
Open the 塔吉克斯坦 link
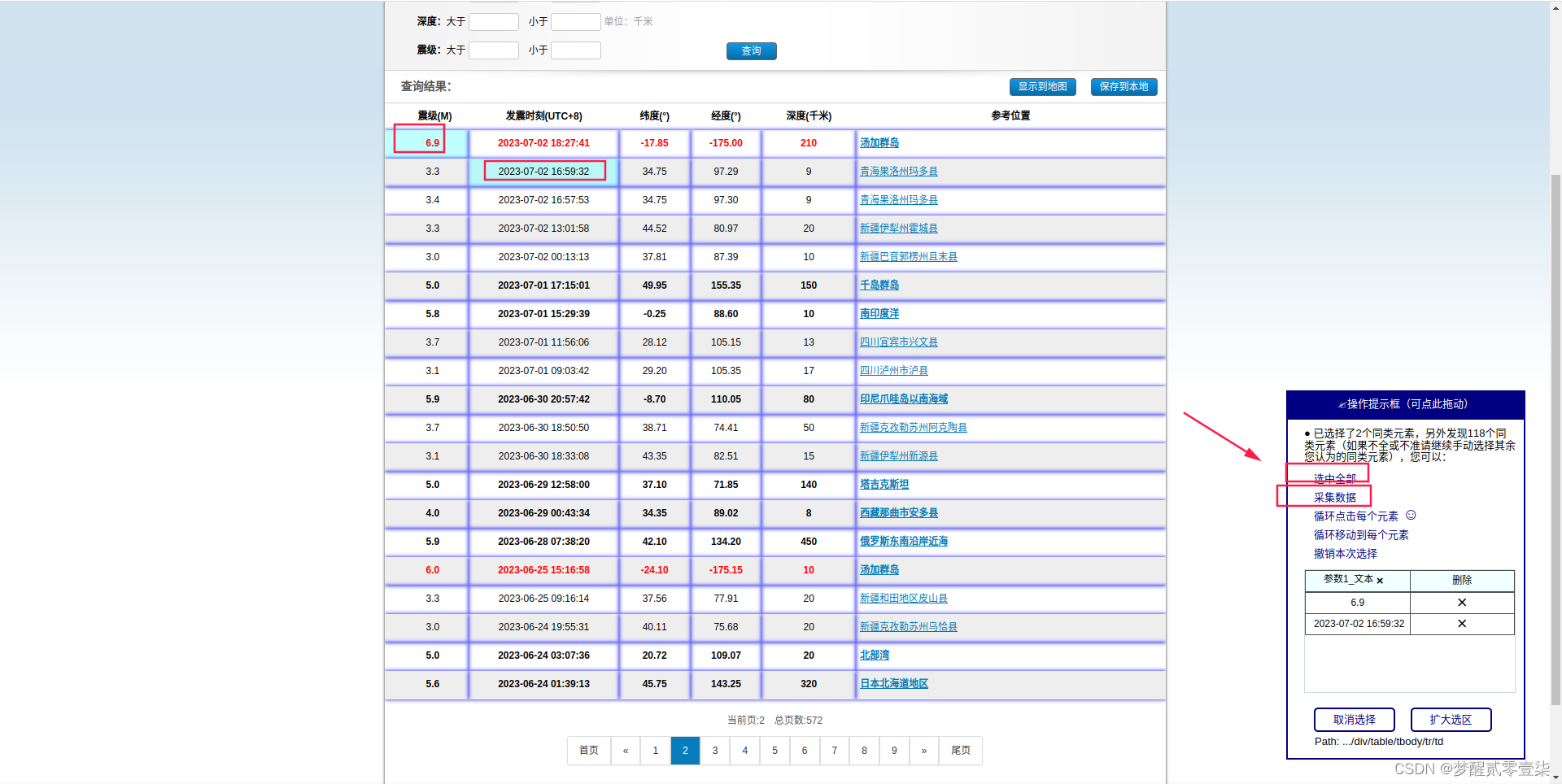point(884,485)
